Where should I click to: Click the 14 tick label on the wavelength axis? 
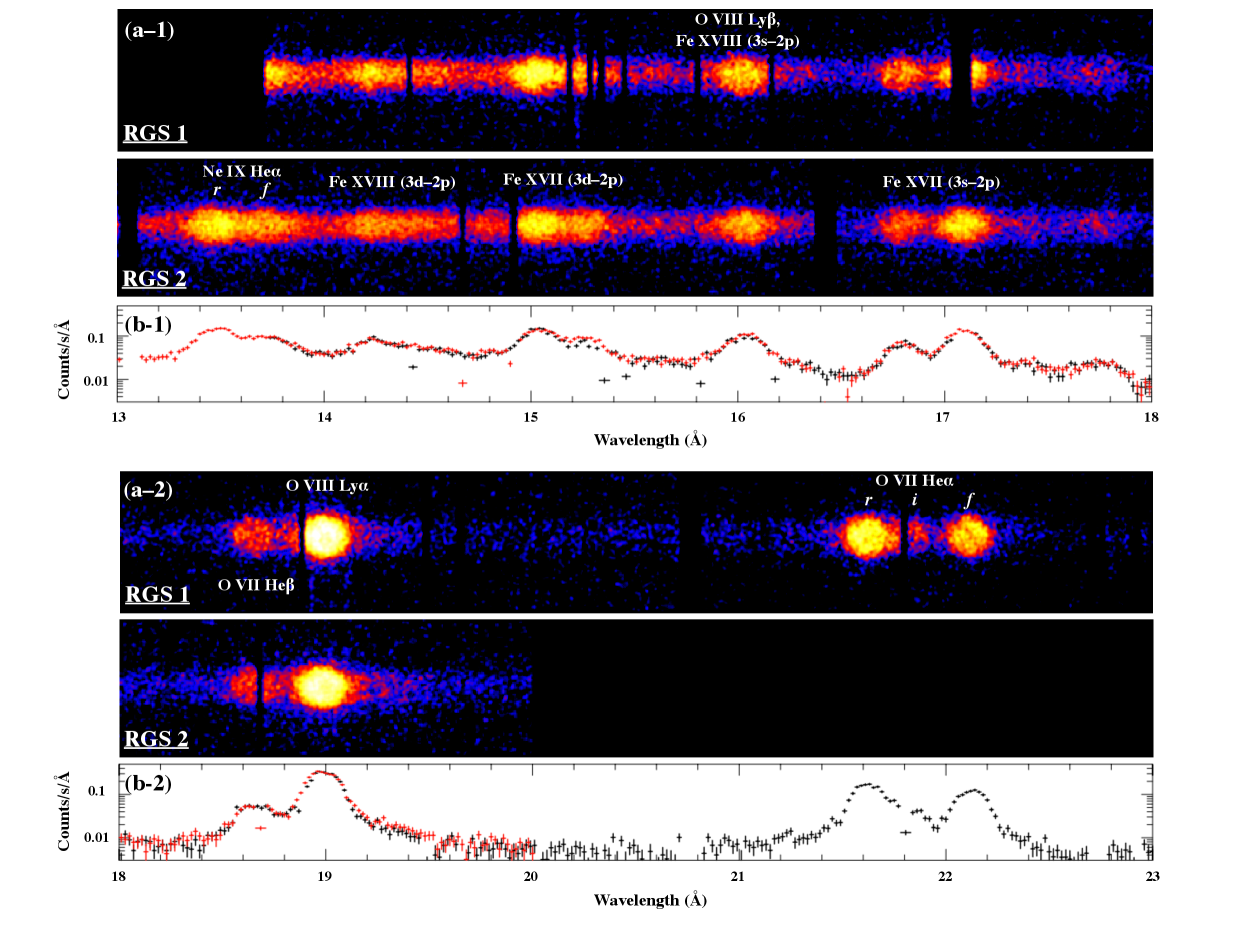pyautogui.click(x=324, y=415)
